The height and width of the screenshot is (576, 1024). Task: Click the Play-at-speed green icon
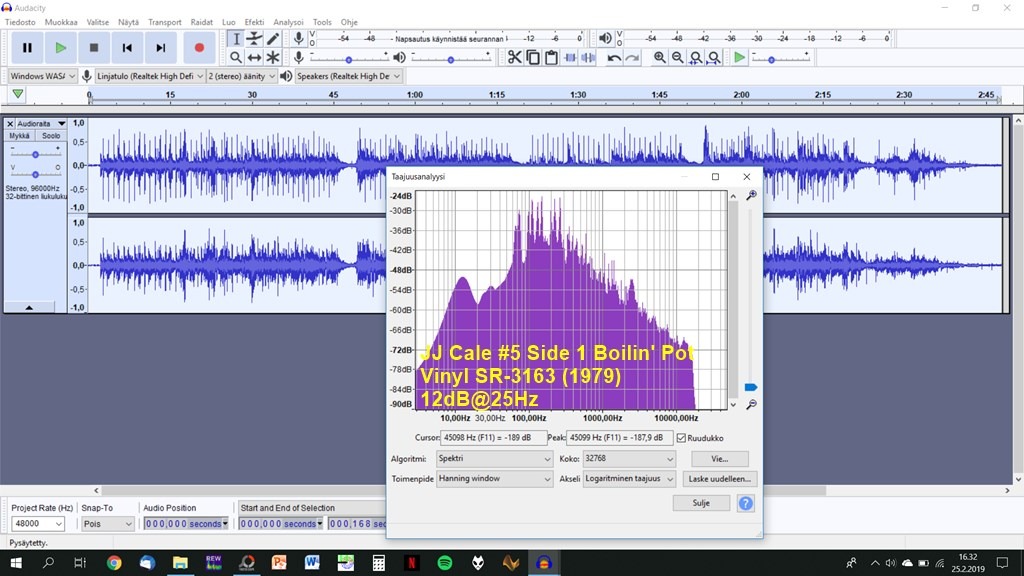(x=739, y=57)
